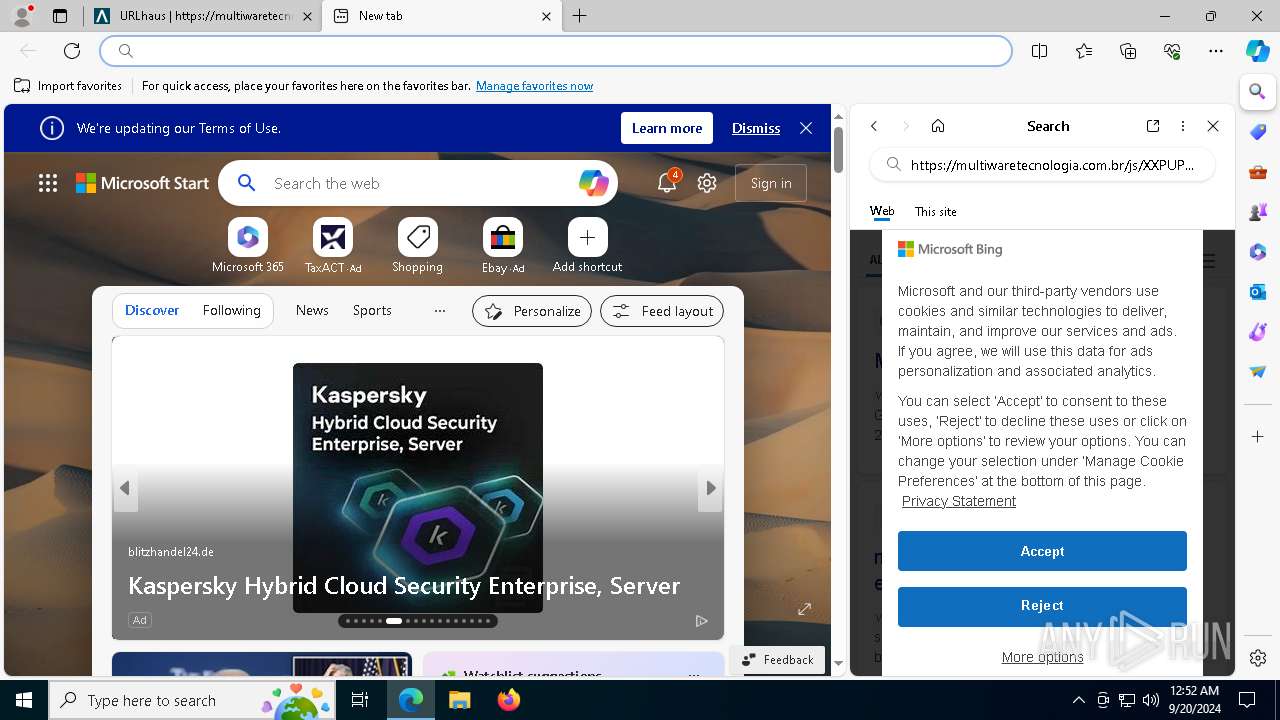This screenshot has height=720, width=1280.
Task: Add an app to the sidebar with the plus icon
Action: [x=1258, y=437]
